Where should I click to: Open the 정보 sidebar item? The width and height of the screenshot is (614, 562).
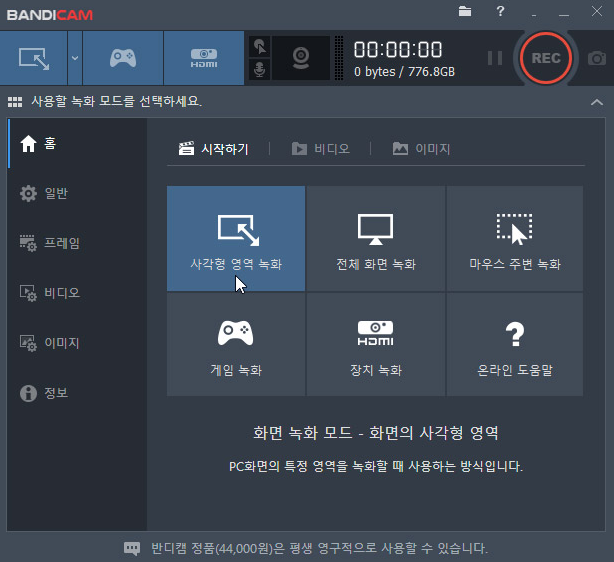pos(78,393)
